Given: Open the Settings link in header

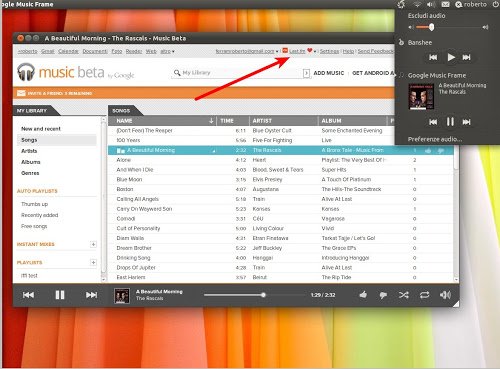Looking at the screenshot, I should coord(329,51).
